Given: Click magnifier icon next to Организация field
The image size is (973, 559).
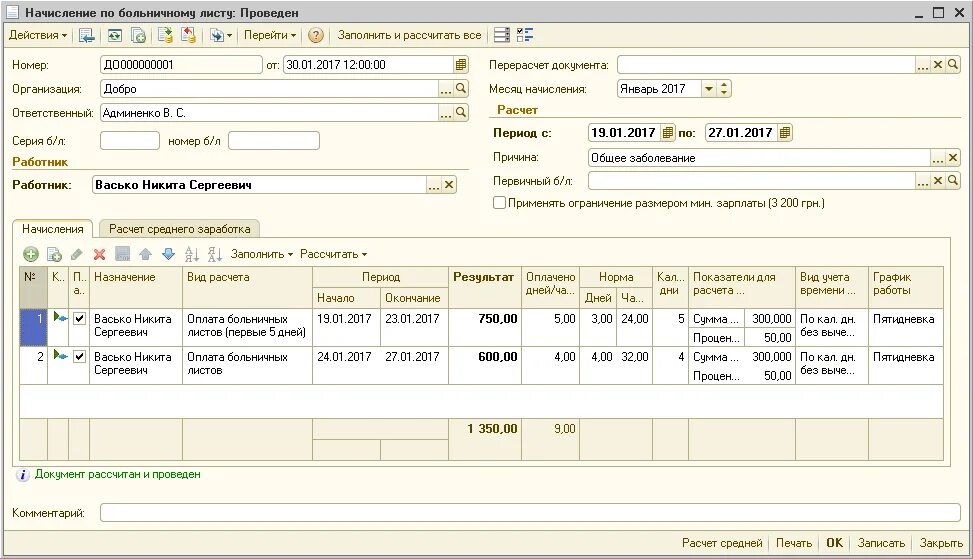Looking at the screenshot, I should (460, 89).
